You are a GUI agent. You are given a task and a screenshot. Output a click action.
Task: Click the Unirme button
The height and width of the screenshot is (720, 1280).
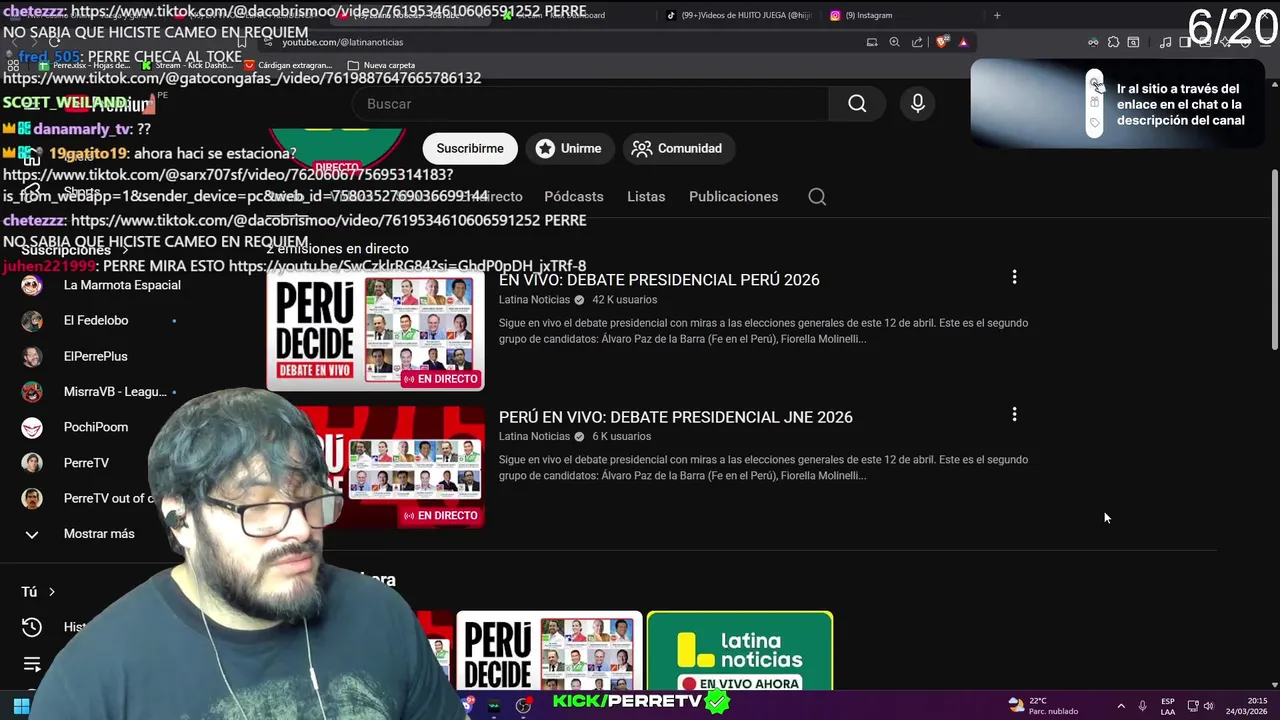point(569,148)
